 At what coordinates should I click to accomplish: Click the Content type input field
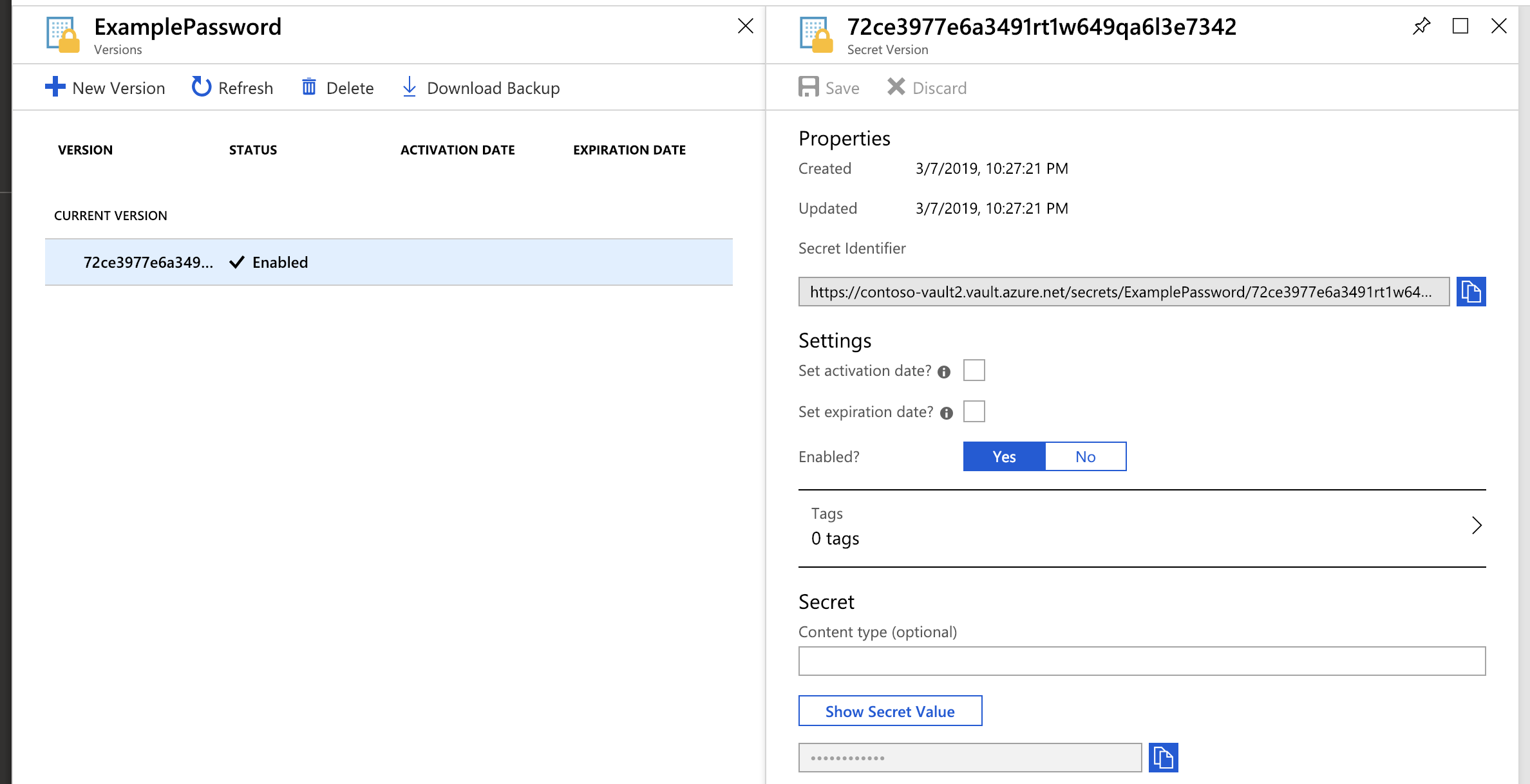point(1141,661)
